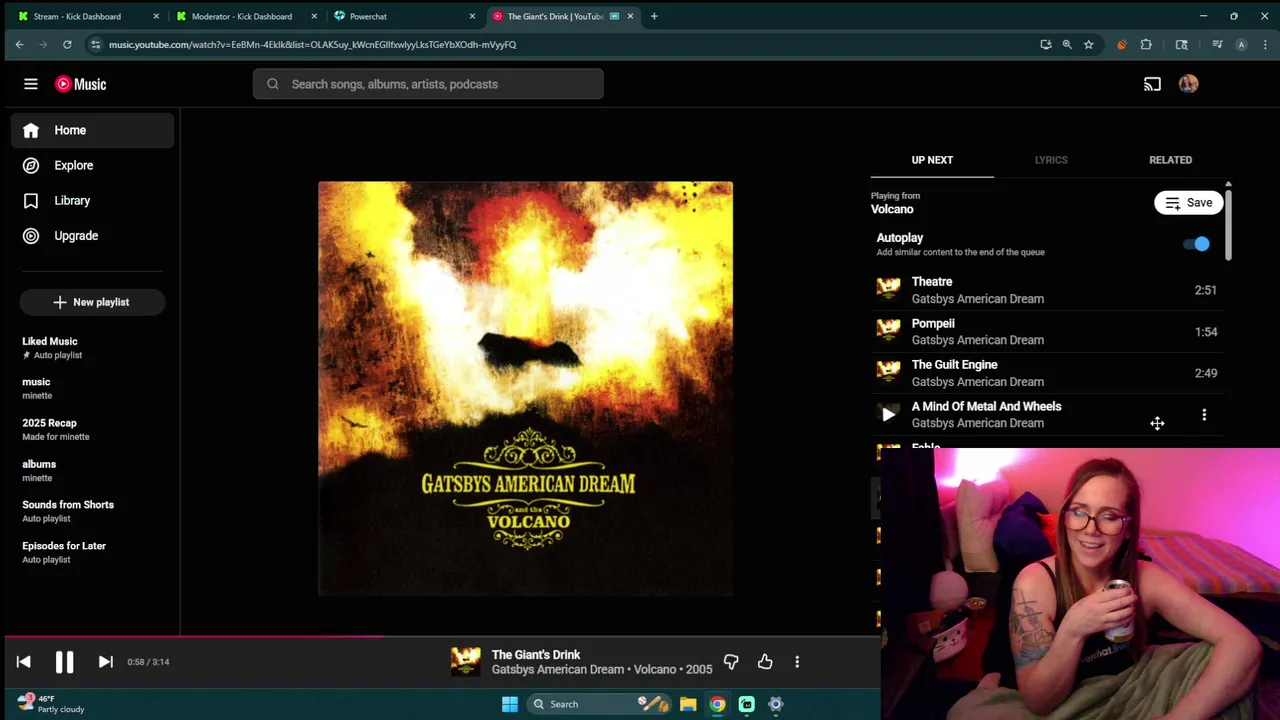Bookmark this page with star icon
Viewport: 1280px width, 720px height.
(1088, 44)
